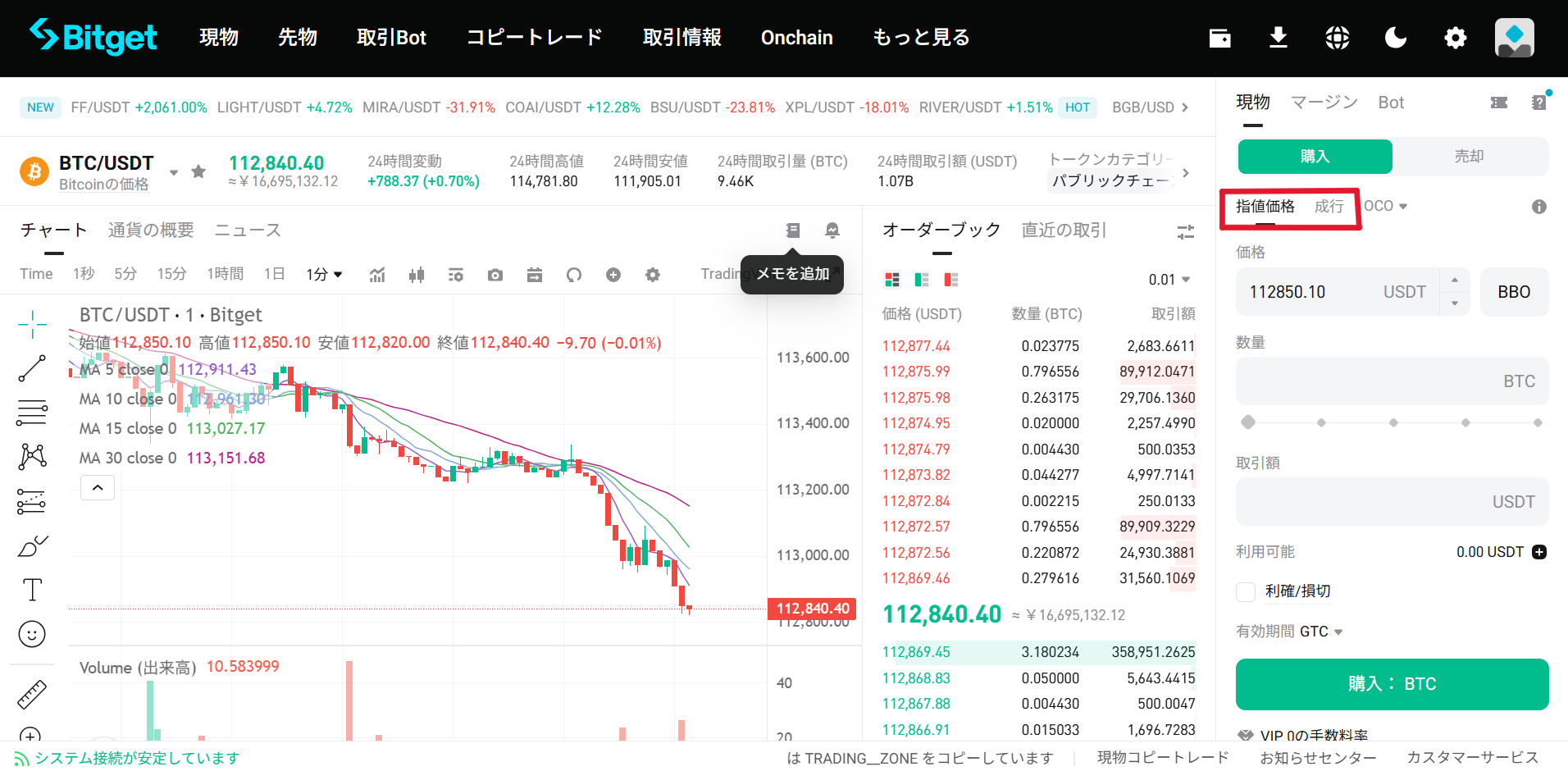The image size is (1568, 771).
Task: Open the 0.01 price precision dropdown
Action: click(1169, 280)
